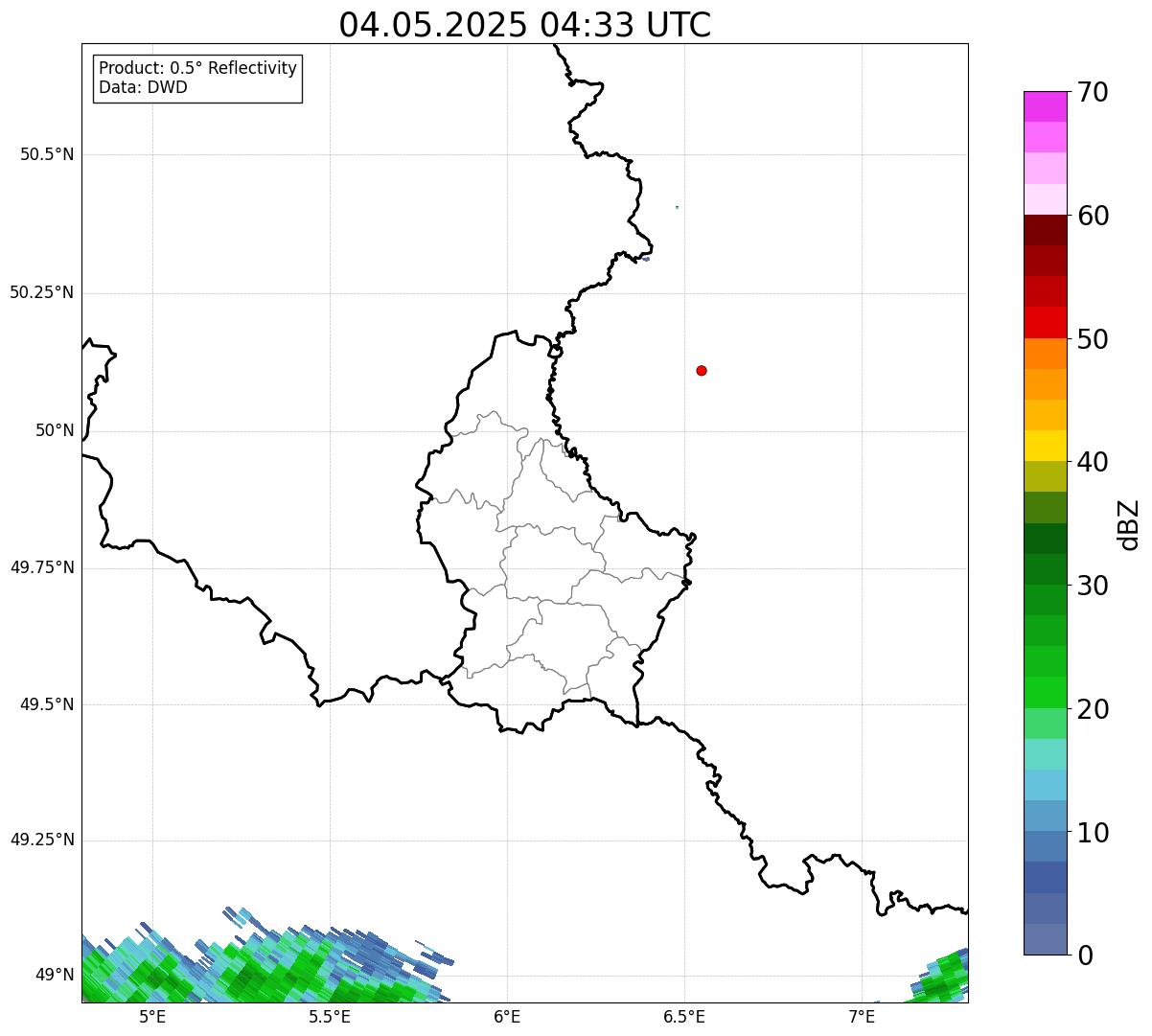Click the 40 tick on colorbar

click(1093, 463)
